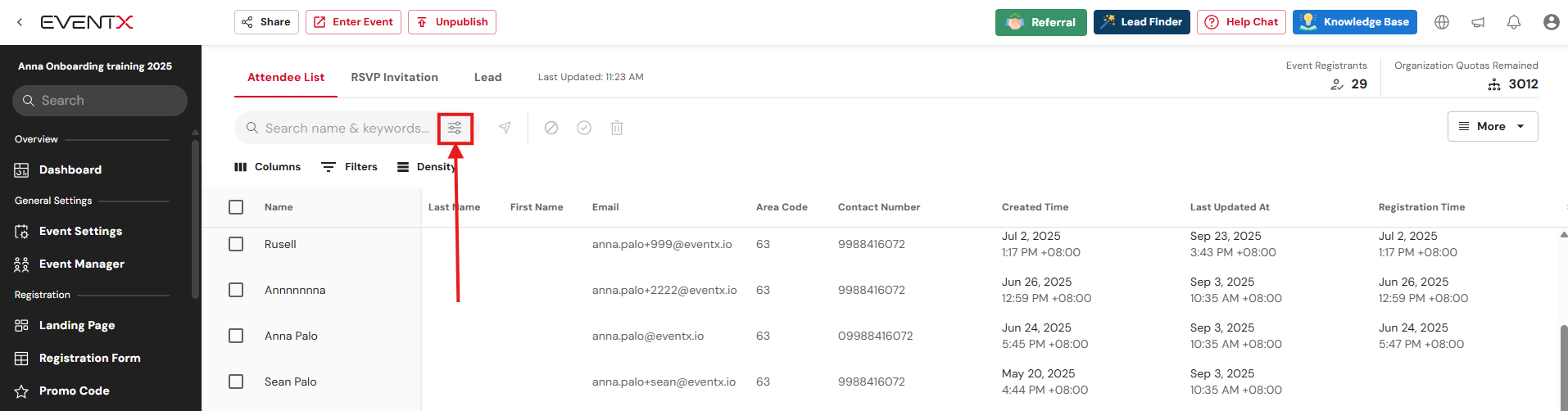1568x411 pixels.
Task: Check the select-all checkbox in header
Action: click(236, 207)
